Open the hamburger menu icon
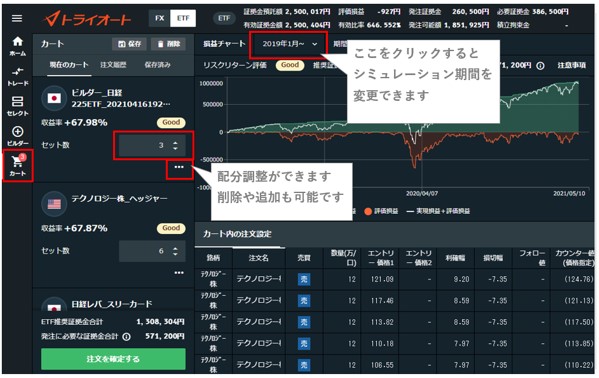This screenshot has height=378, width=599. (x=17, y=18)
